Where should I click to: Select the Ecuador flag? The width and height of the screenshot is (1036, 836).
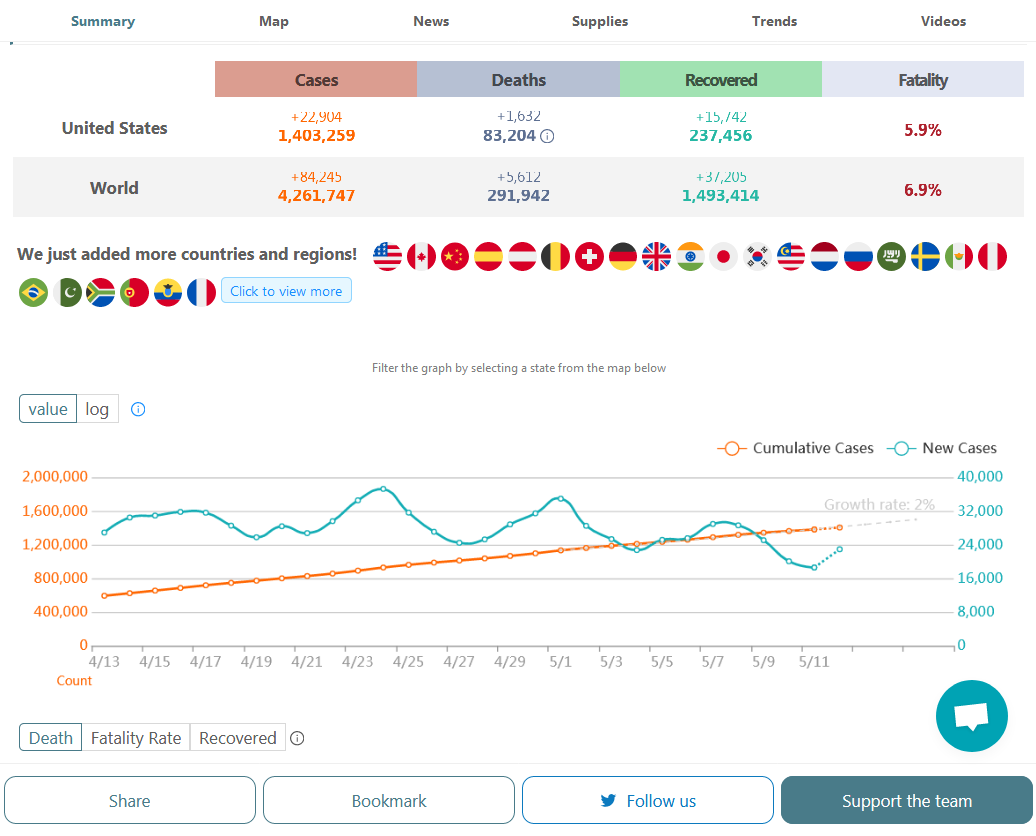(x=168, y=293)
